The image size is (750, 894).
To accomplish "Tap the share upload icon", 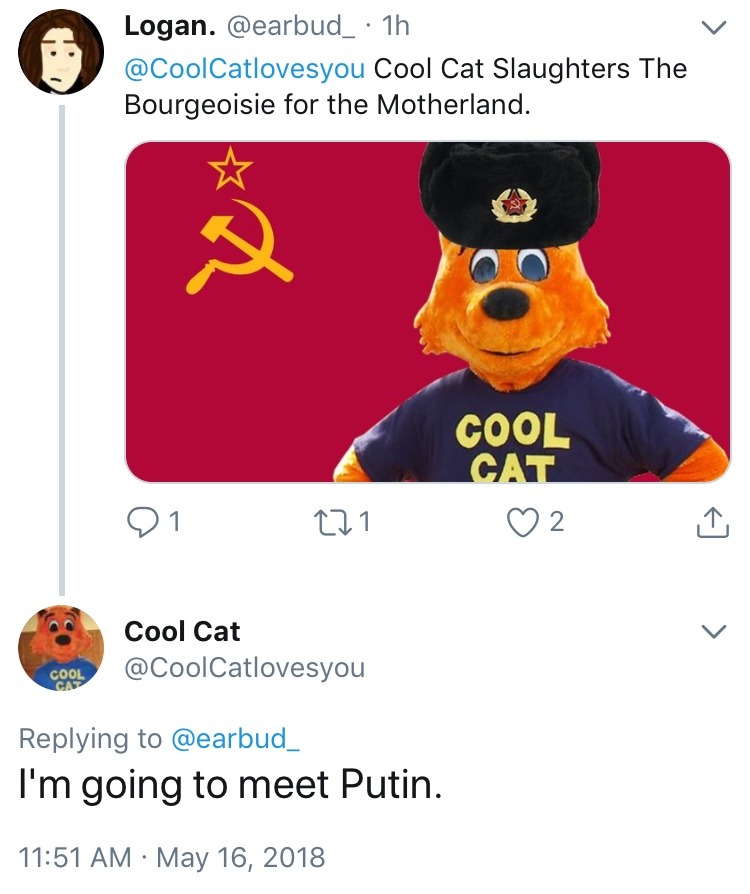I will click(x=708, y=521).
